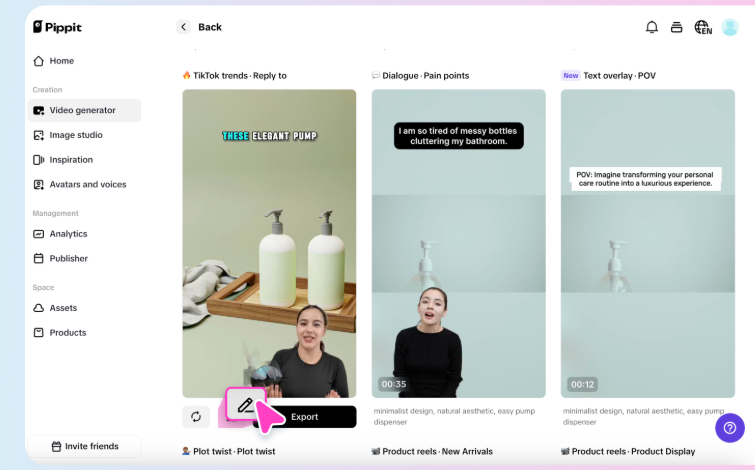Image resolution: width=755 pixels, height=470 pixels.
Task: Click the Text overlay · POV title
Action: tap(620, 76)
